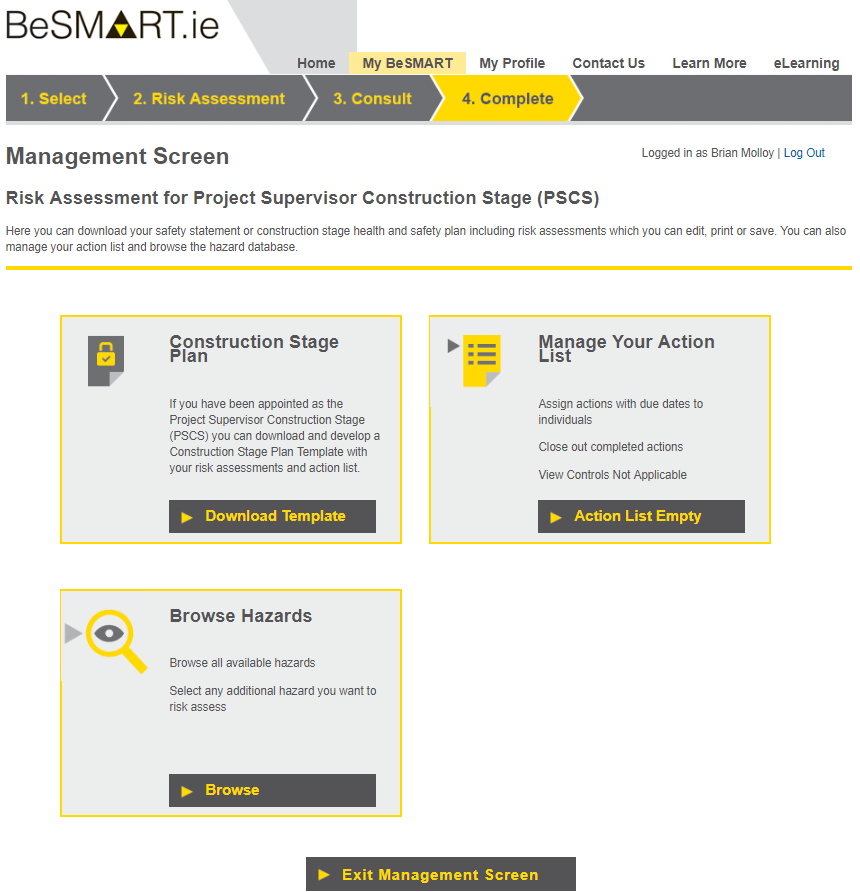The image size is (860, 892).
Task: Click 'Close out completed actions' text
Action: (610, 447)
